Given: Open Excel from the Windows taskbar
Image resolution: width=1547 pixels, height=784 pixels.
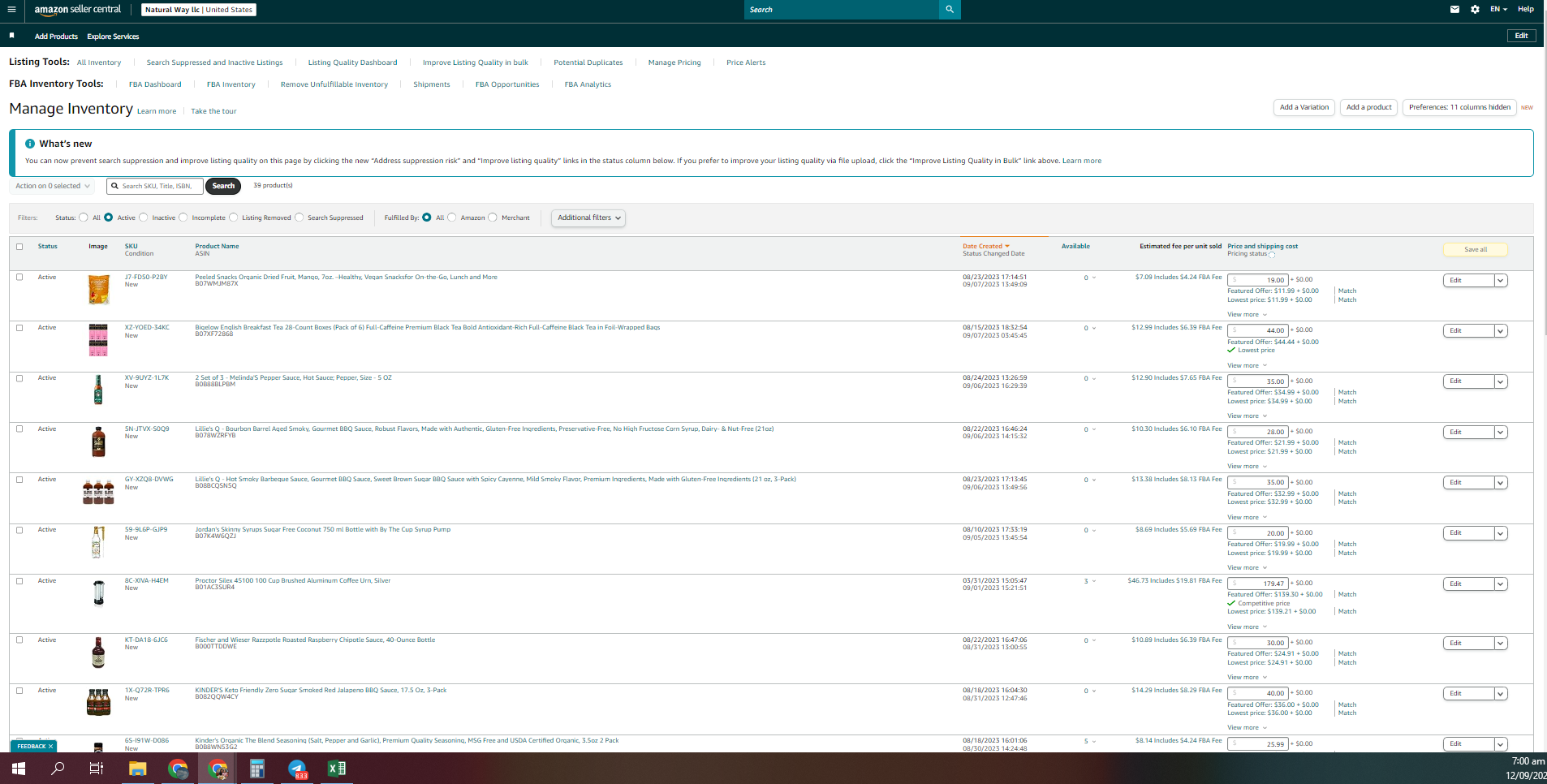Looking at the screenshot, I should (336, 768).
